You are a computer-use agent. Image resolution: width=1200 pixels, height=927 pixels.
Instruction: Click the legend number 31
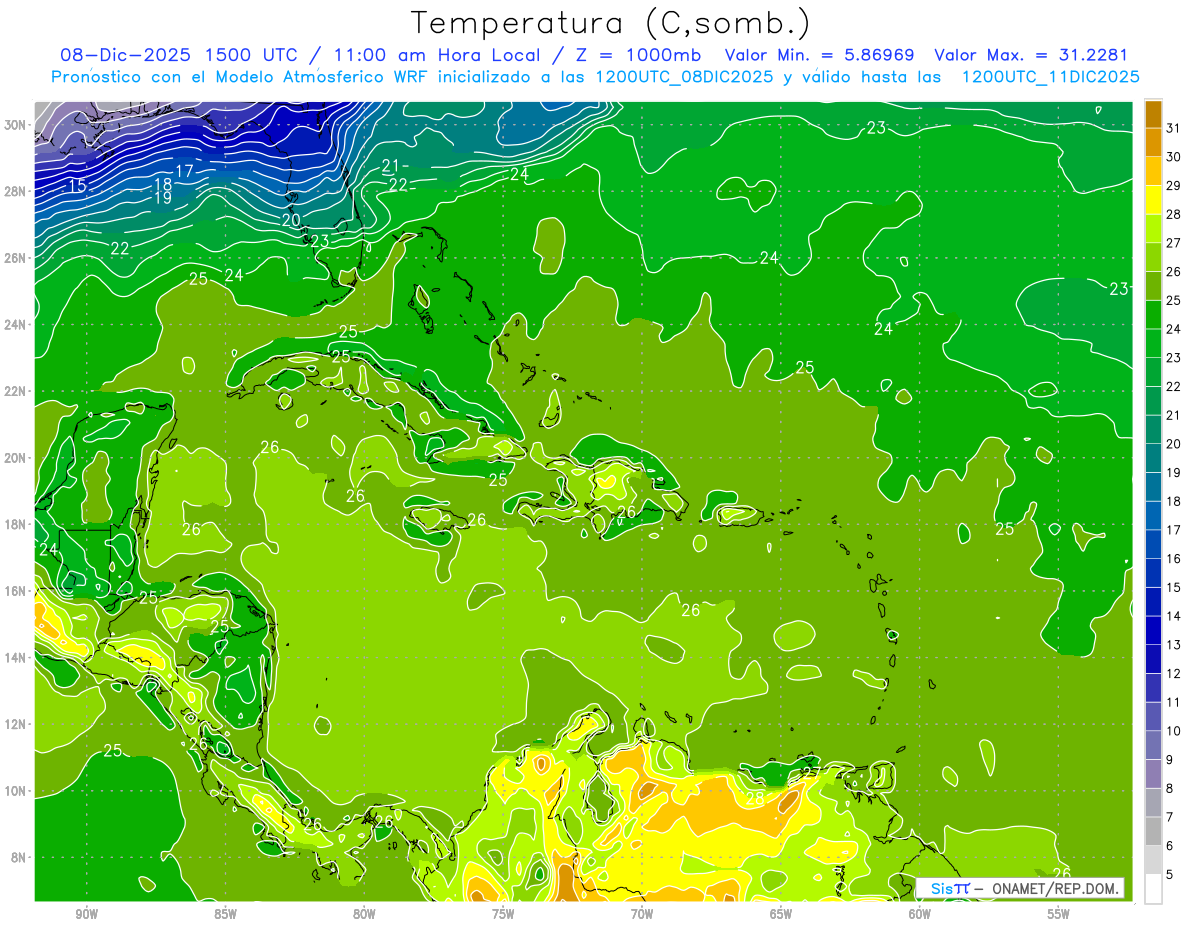pos(1174,128)
